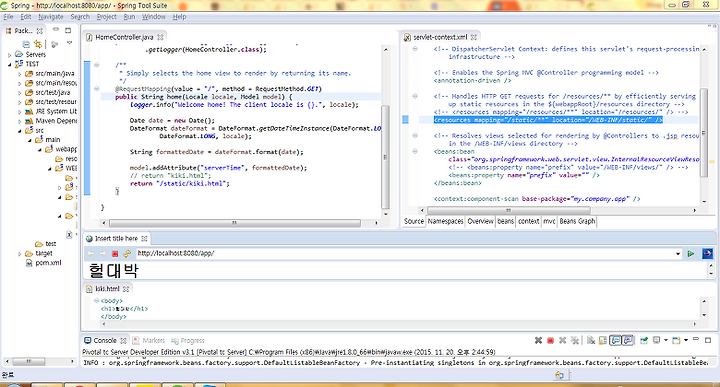Go back in internal browser
Viewport: 720px width, 387px height.
[90, 253]
